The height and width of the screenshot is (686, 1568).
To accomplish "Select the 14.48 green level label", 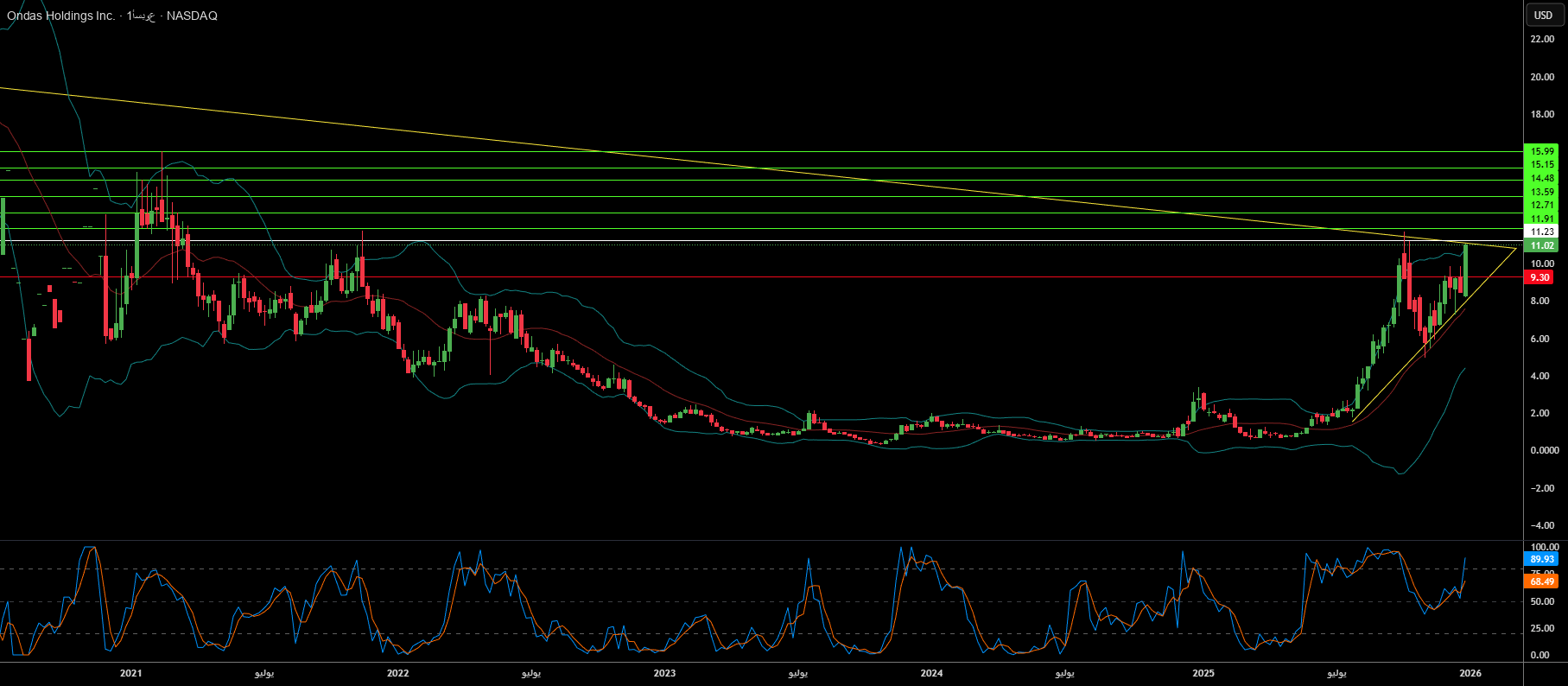I will pos(1542,178).
